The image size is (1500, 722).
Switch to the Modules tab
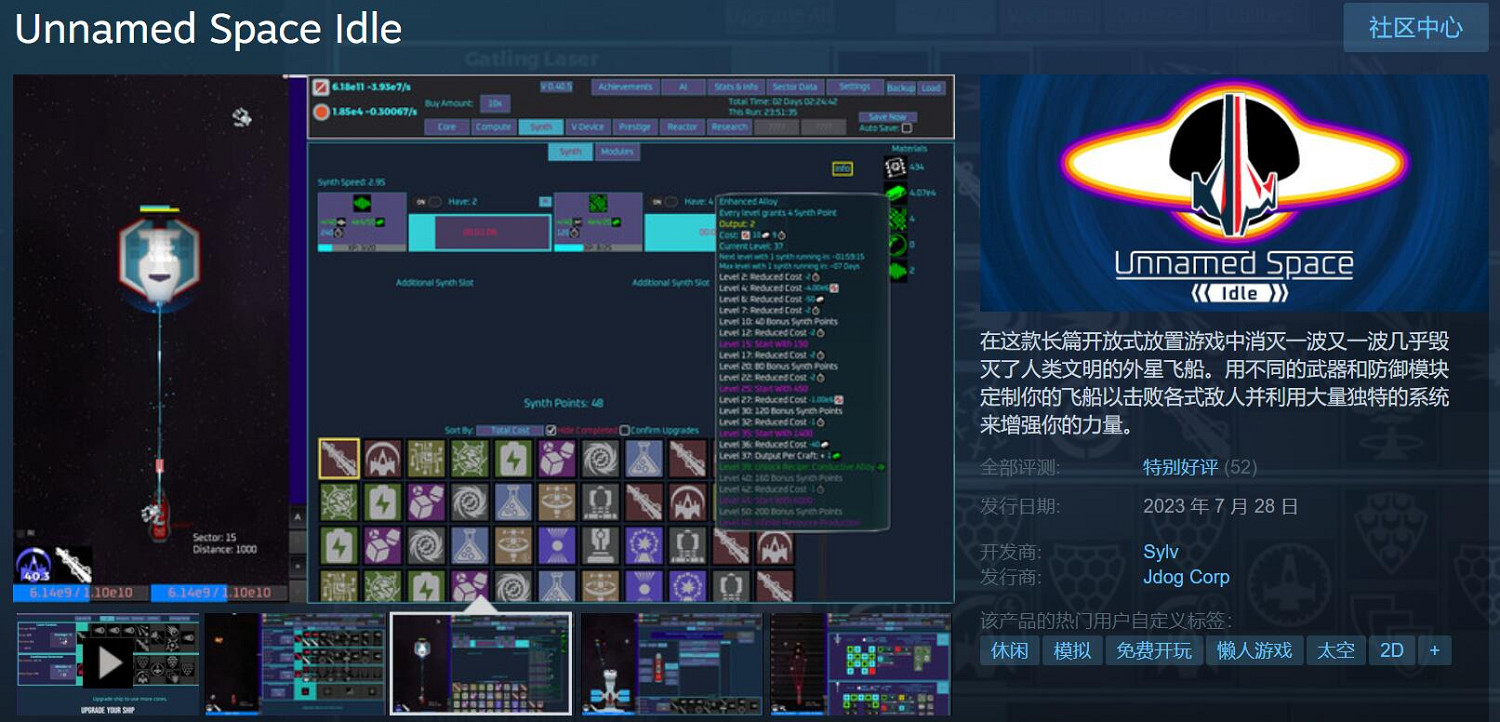click(x=618, y=152)
